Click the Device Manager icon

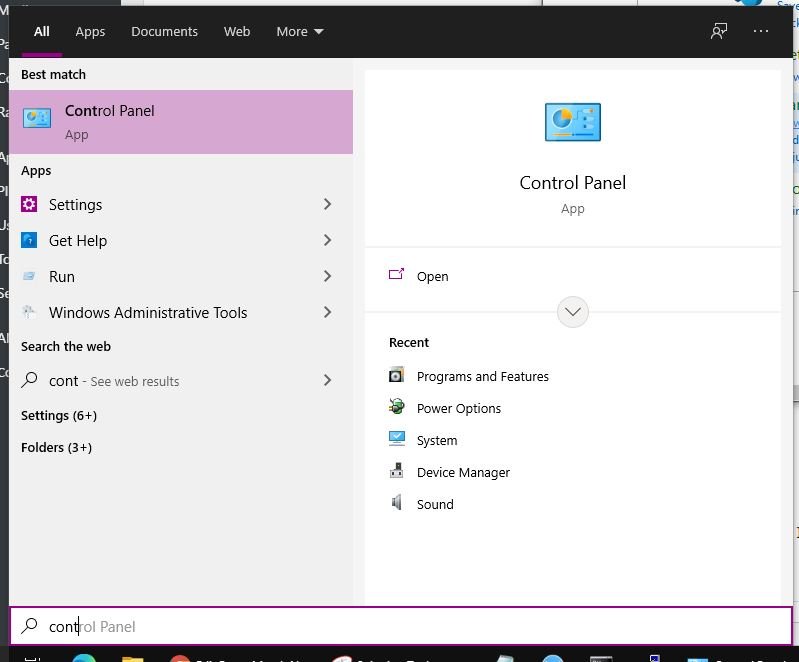tap(396, 471)
